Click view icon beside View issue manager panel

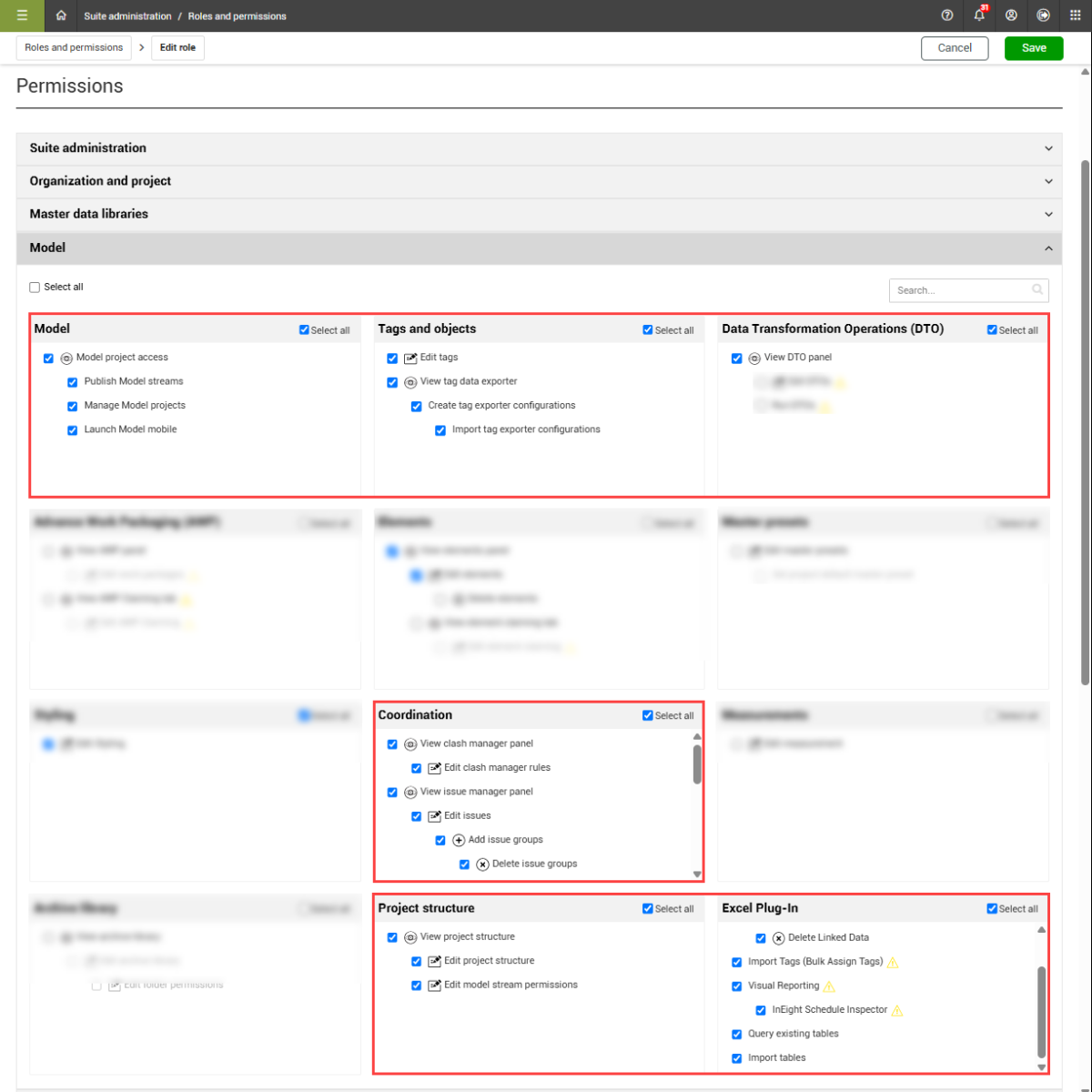410,793
